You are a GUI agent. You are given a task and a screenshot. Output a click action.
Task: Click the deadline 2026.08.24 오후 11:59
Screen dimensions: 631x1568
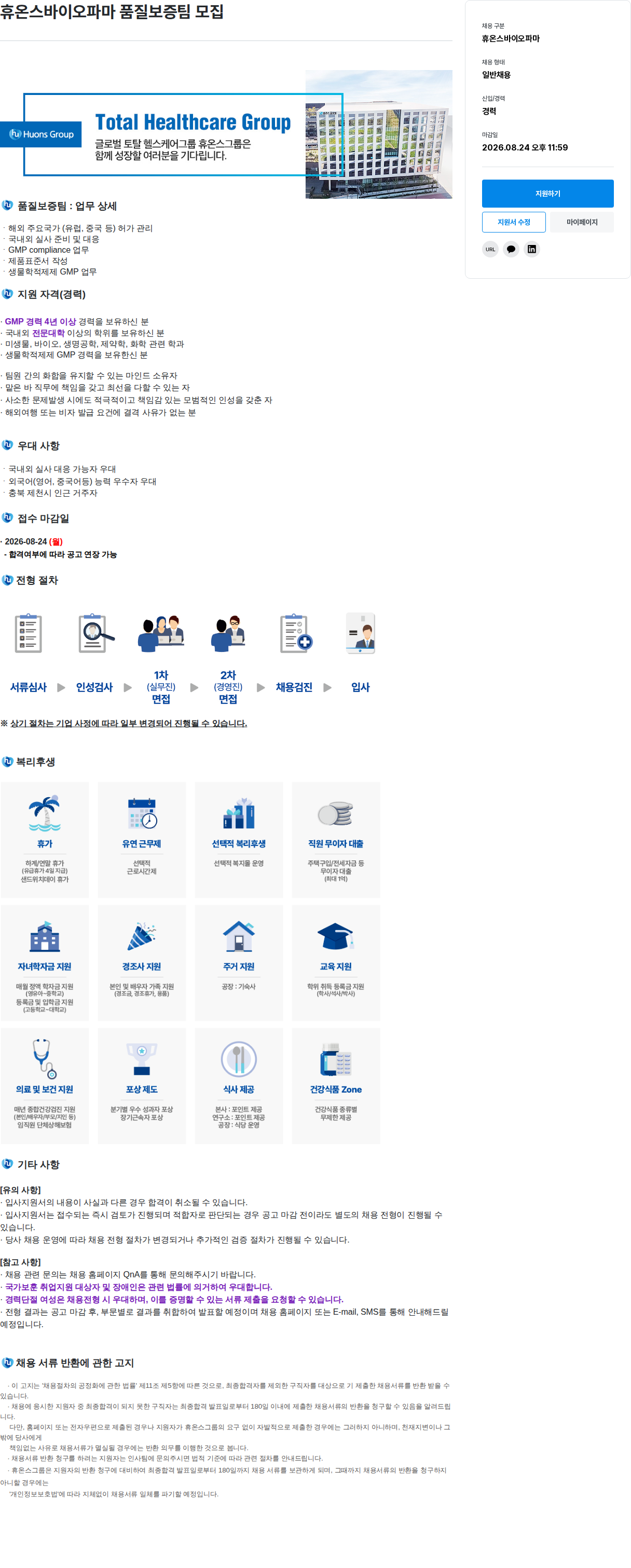click(525, 147)
